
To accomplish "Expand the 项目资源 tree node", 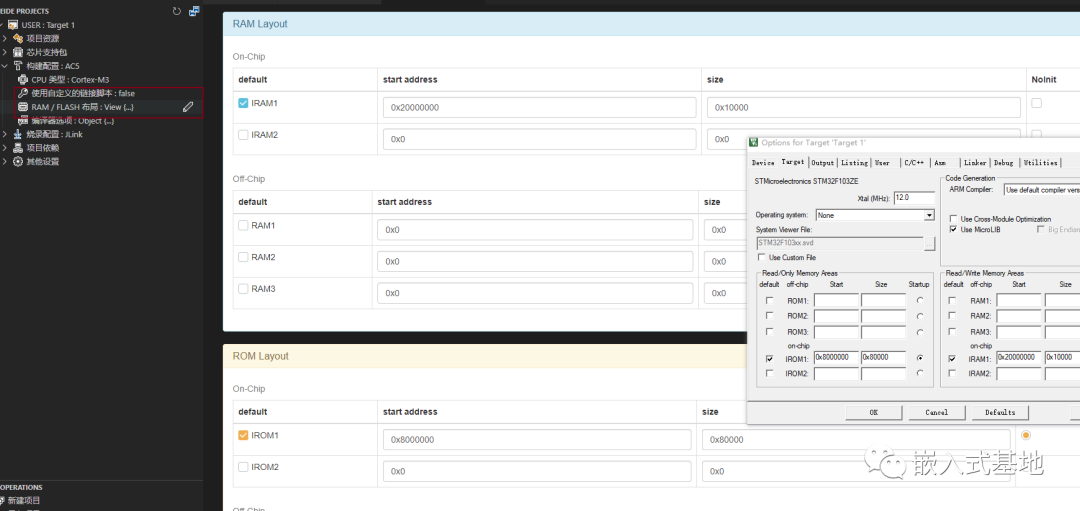I will click(5, 38).
